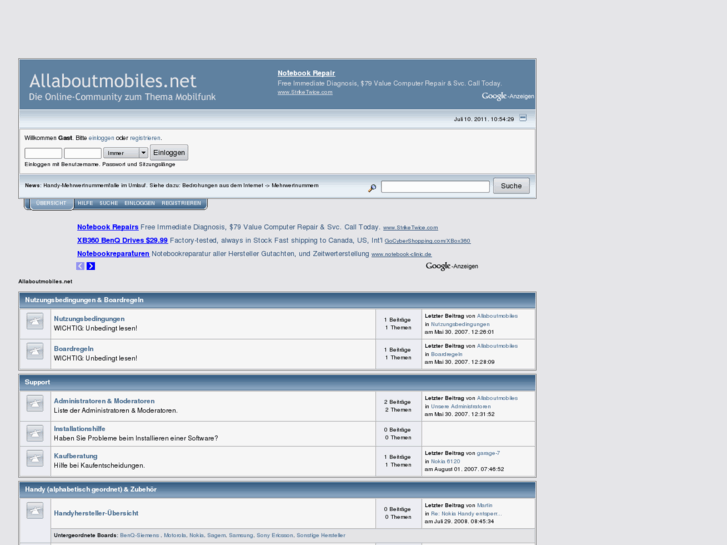Open BenQ-Siemens sub-board link
Viewport: 727px width, 545px height.
pos(139,535)
